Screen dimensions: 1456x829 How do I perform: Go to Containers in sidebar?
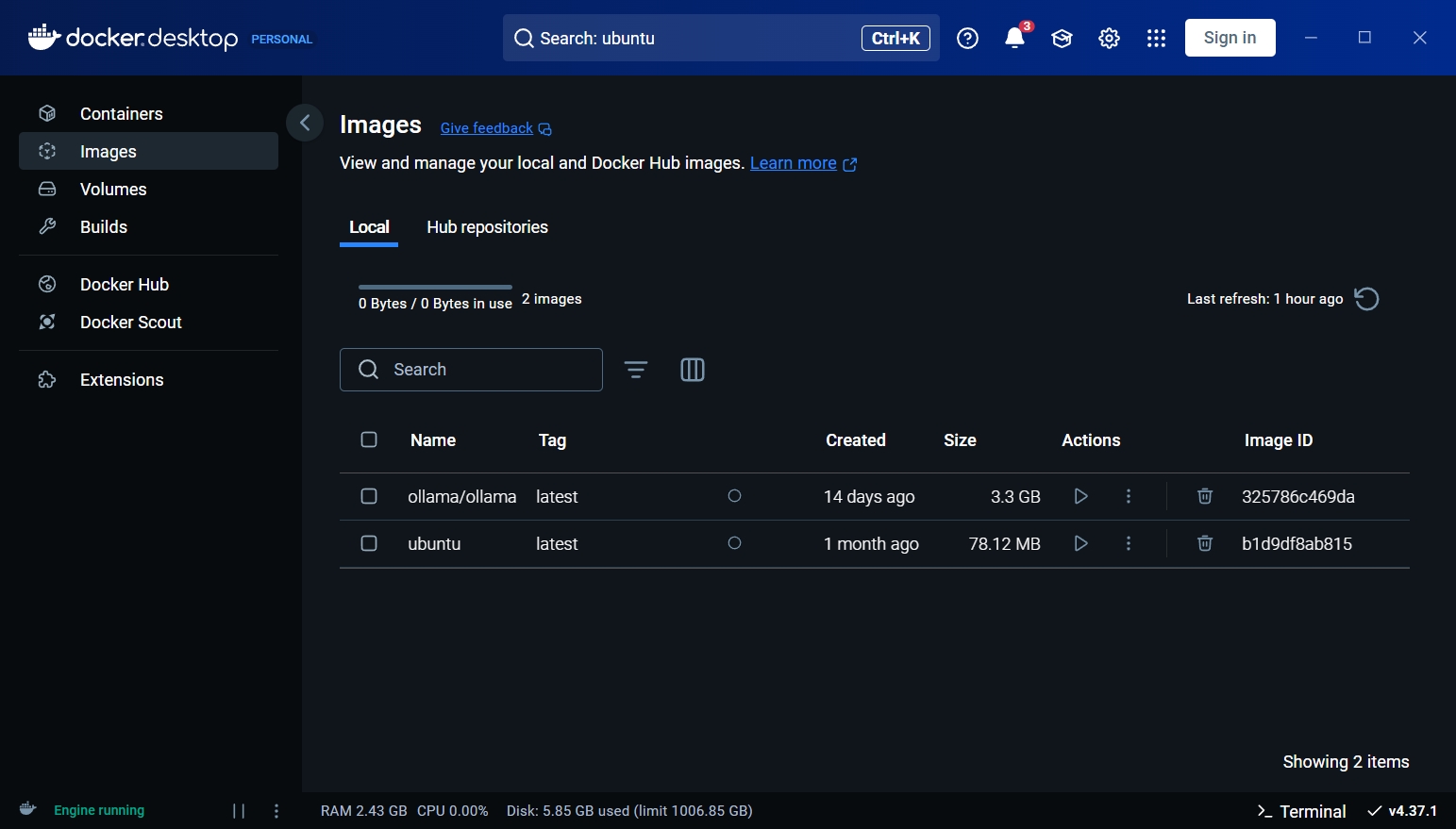click(148, 113)
